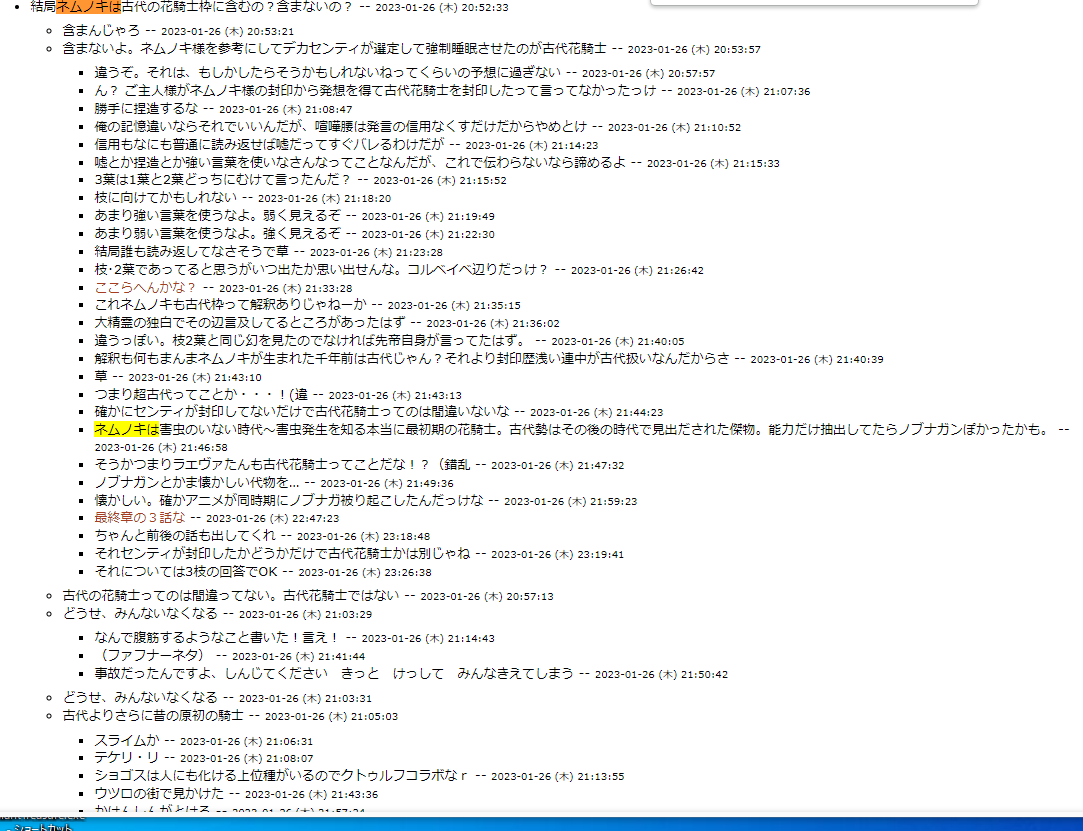Select the comment starting 'それセンティが封印したかどうか'
Image resolution: width=1083 pixels, height=831 pixels.
(282, 553)
